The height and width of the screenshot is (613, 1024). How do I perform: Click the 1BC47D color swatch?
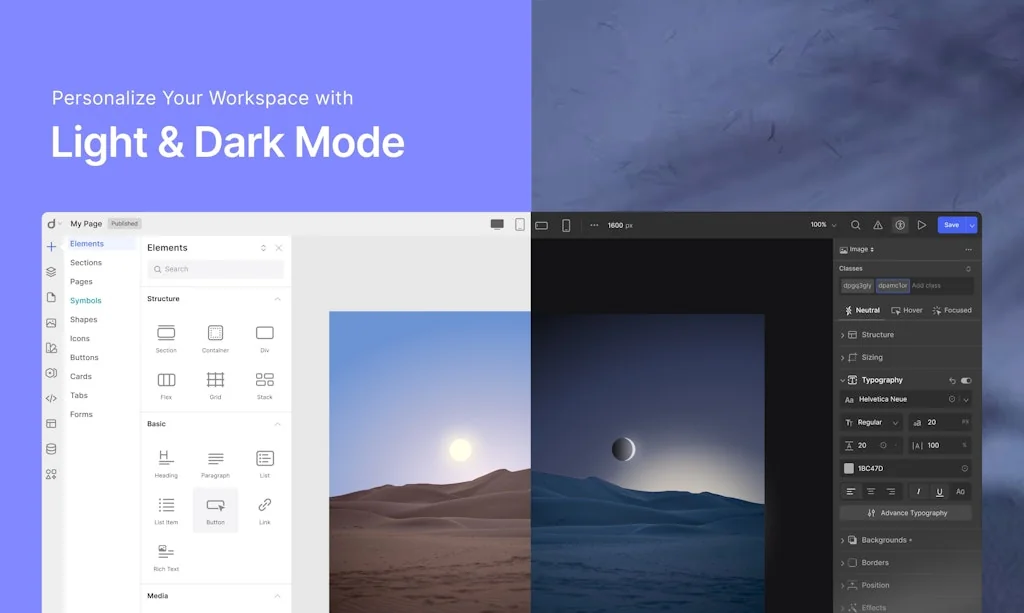(849, 468)
